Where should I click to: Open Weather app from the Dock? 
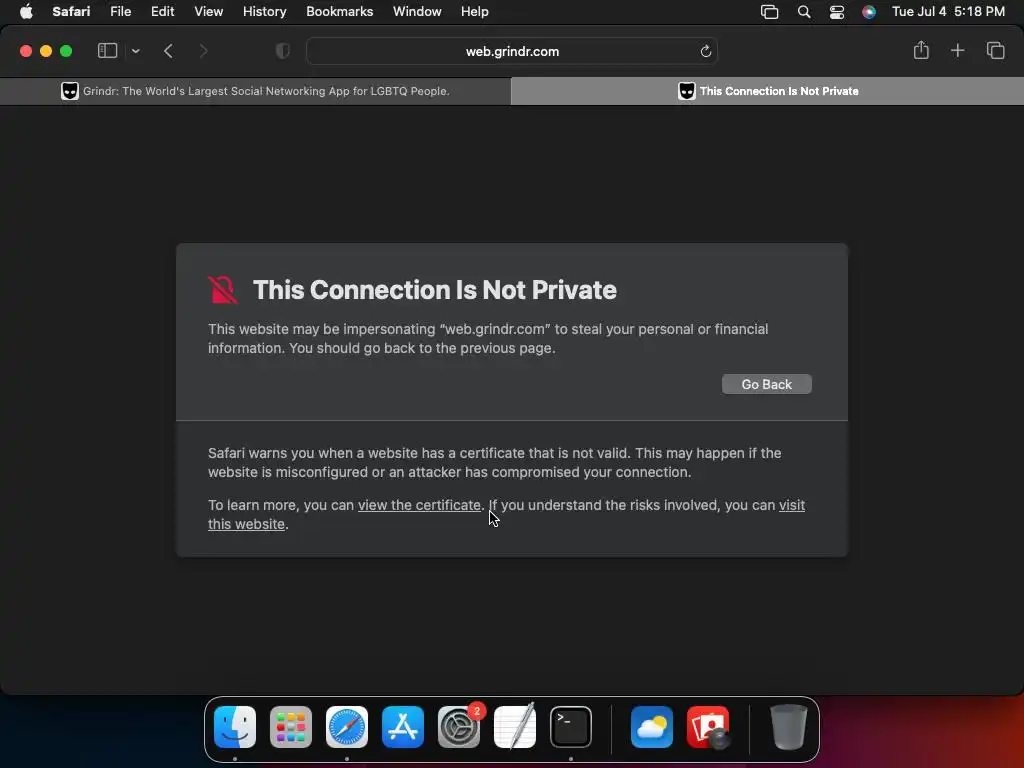[x=652, y=727]
